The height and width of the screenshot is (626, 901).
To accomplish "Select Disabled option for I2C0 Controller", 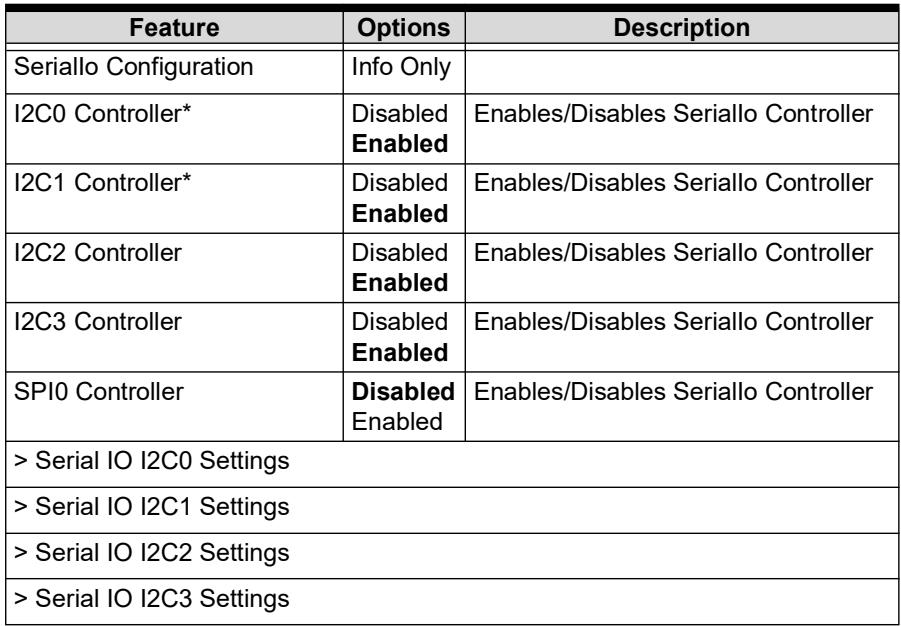I will pyautogui.click(x=399, y=114).
